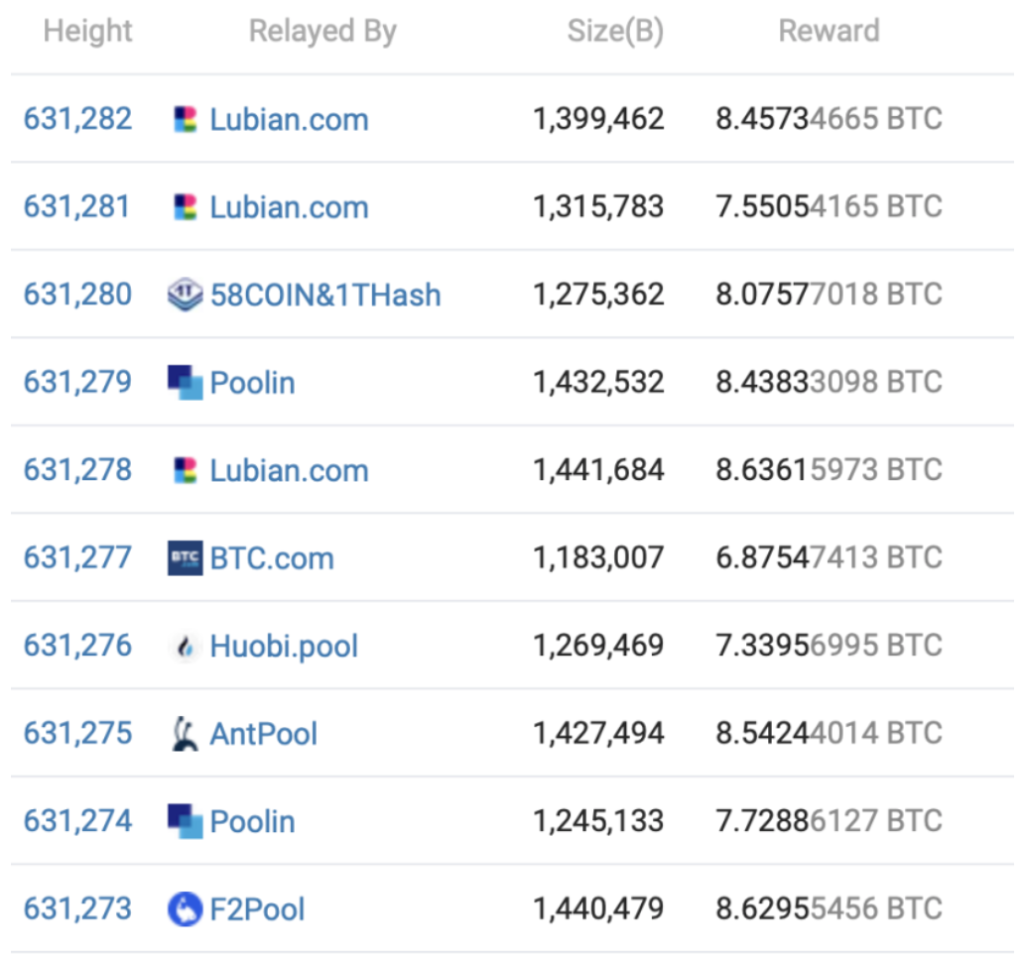Open block height 631,282
The height and width of the screenshot is (960, 1024).
point(78,119)
